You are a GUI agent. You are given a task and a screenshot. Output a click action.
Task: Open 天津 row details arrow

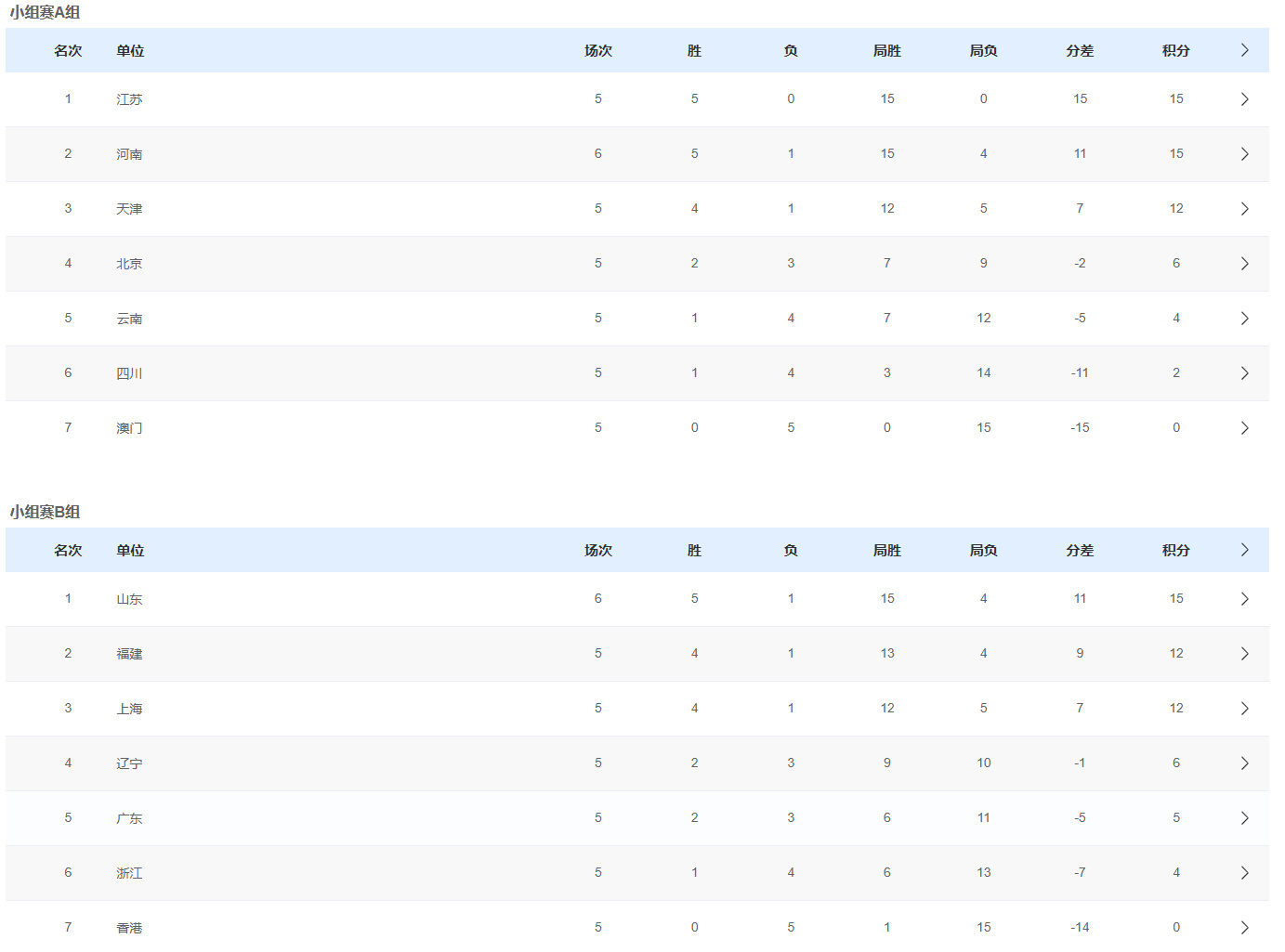(x=1244, y=209)
